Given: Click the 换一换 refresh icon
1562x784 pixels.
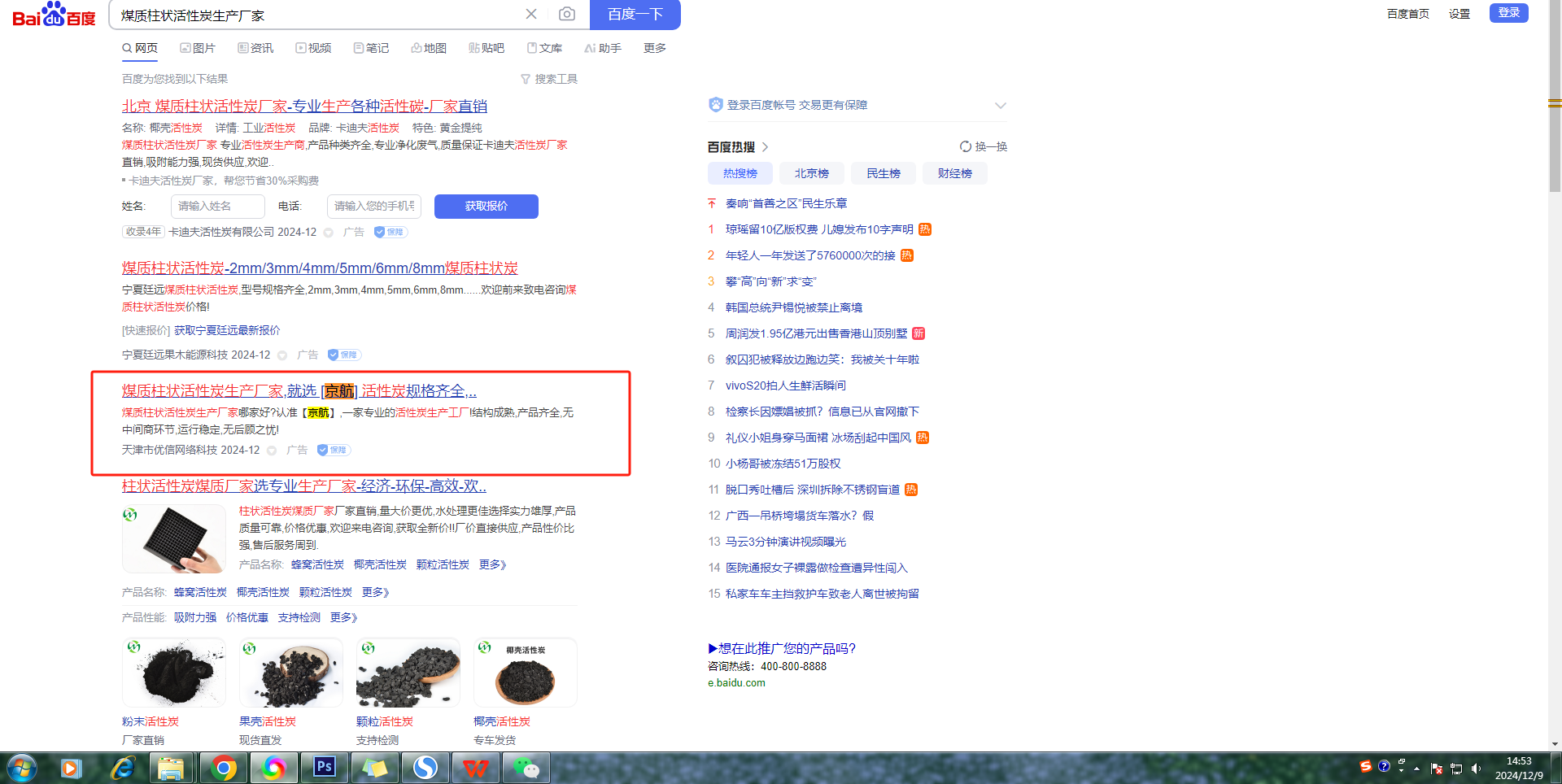Looking at the screenshot, I should (x=966, y=146).
